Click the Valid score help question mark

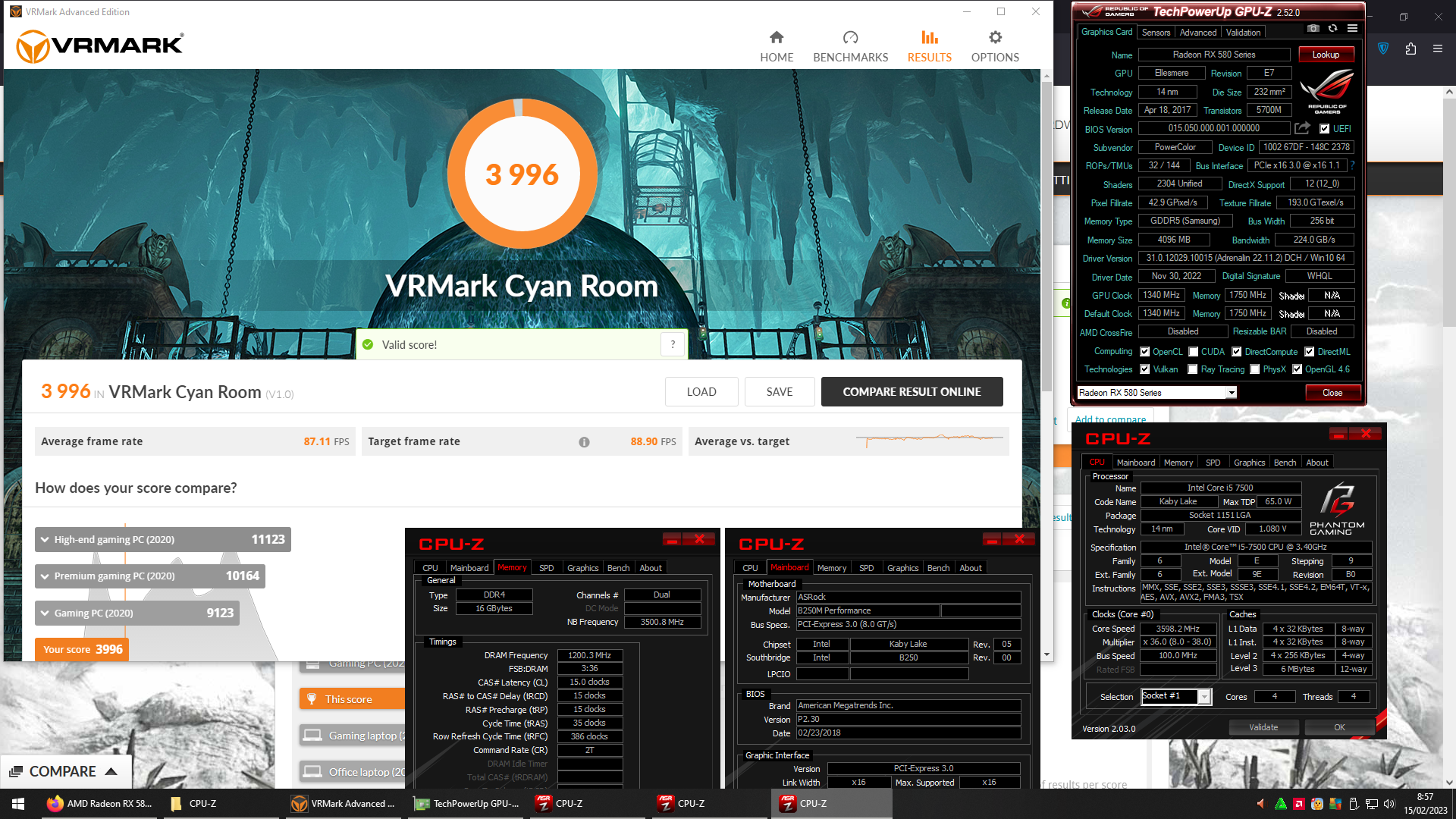(673, 344)
